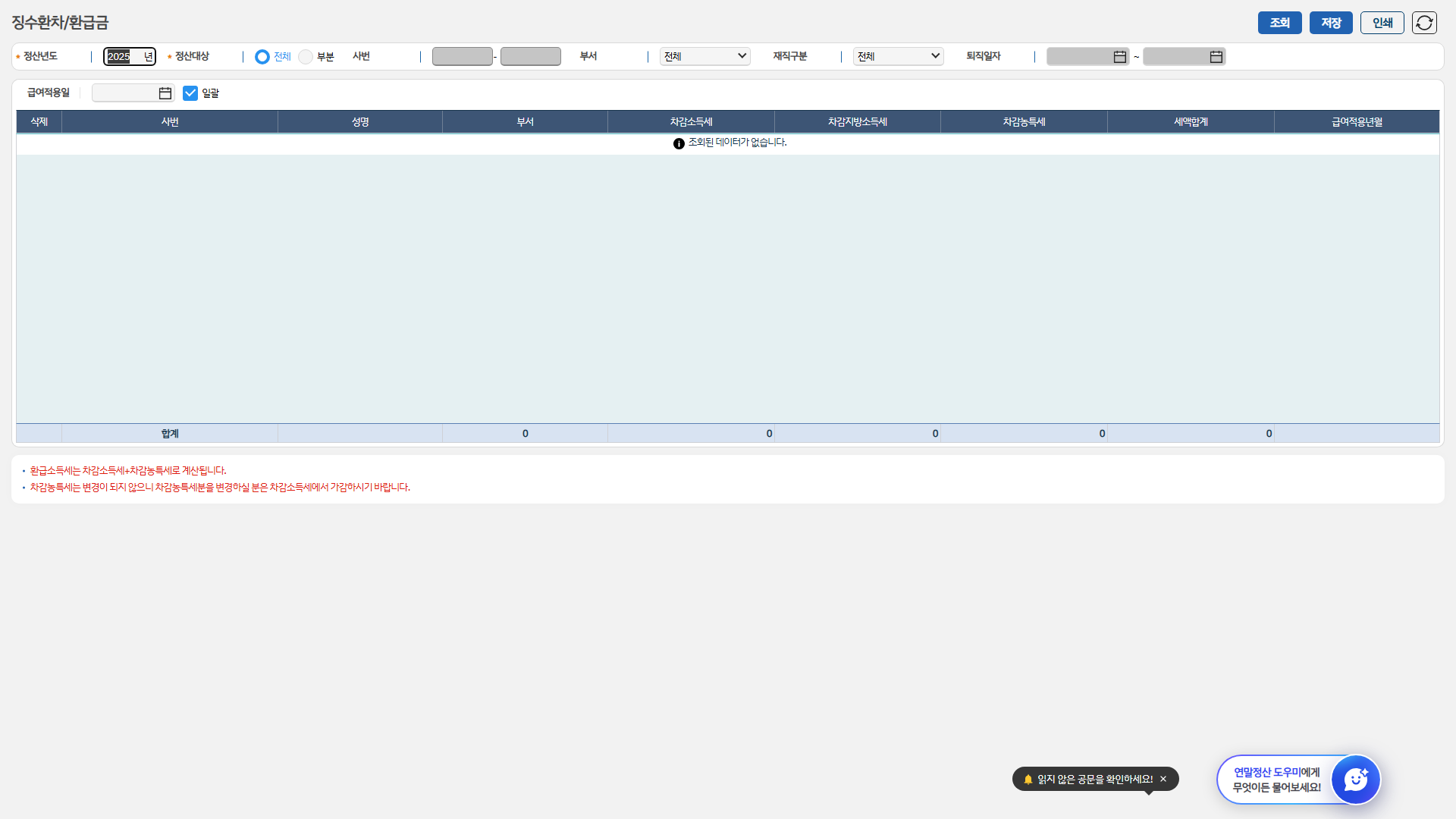Screen dimensions: 1456x819
Task: Click the 인쇄 print button
Action: 1382,23
